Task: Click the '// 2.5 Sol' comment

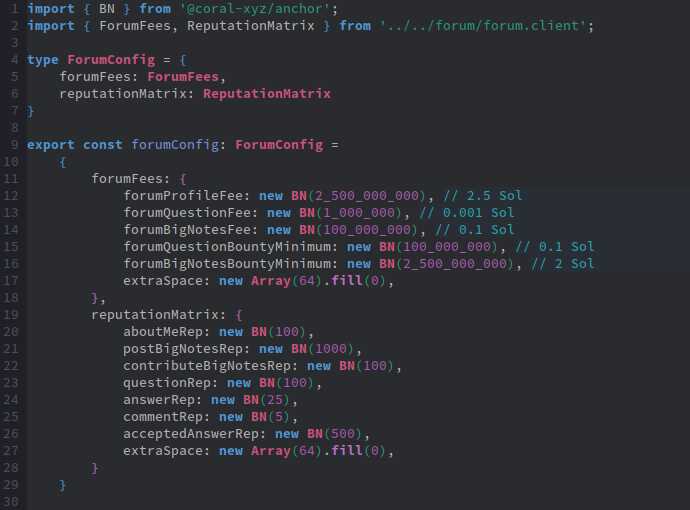Action: click(483, 196)
